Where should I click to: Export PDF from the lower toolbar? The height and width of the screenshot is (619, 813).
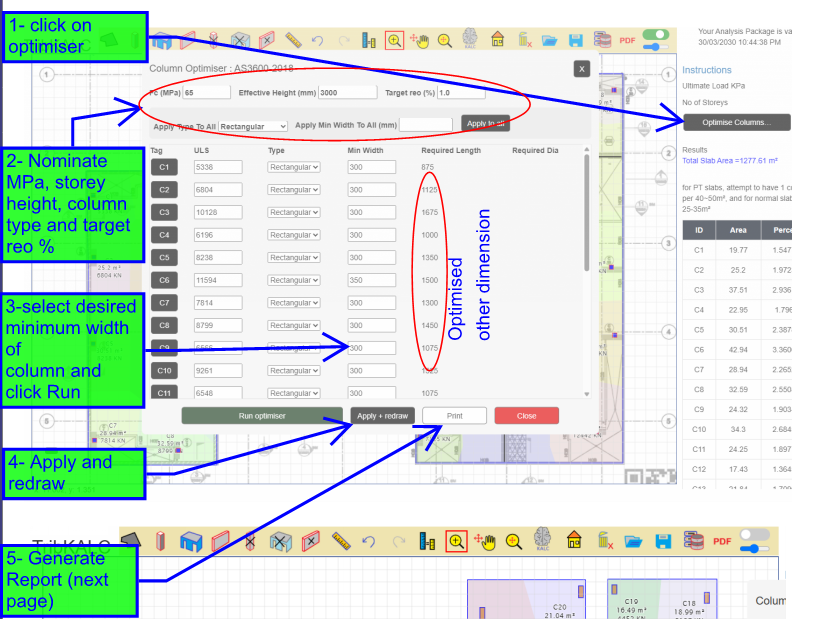click(x=722, y=542)
